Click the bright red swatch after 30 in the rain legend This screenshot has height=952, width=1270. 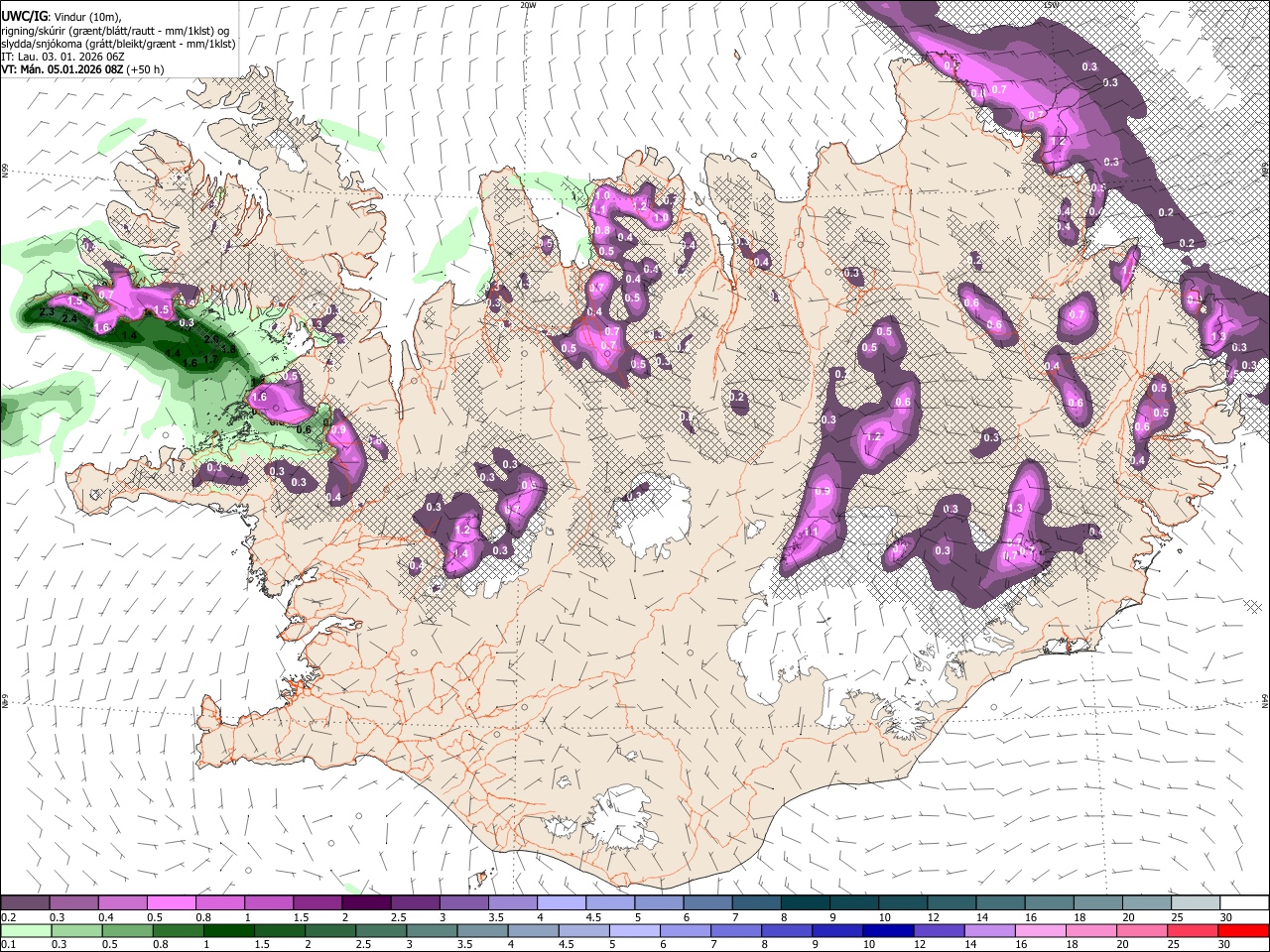click(x=1244, y=931)
